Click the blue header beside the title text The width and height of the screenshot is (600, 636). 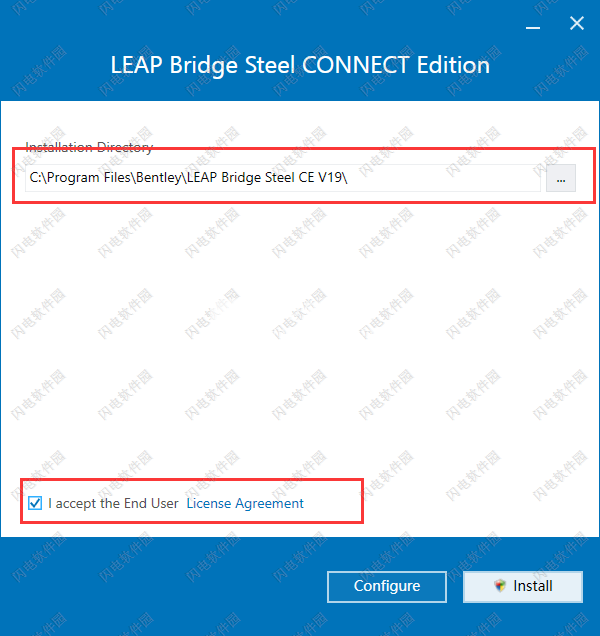55,65
